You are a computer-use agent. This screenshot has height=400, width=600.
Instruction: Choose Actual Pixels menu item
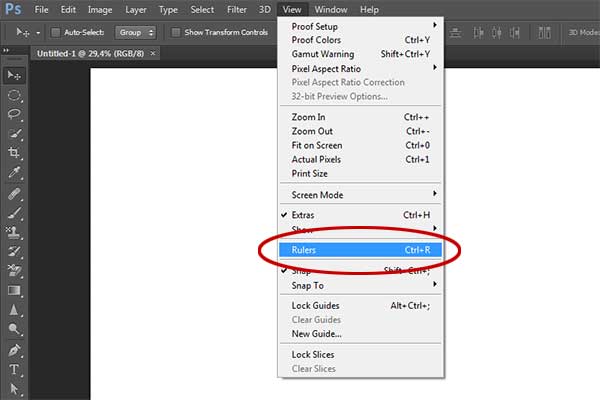pyautogui.click(x=360, y=159)
